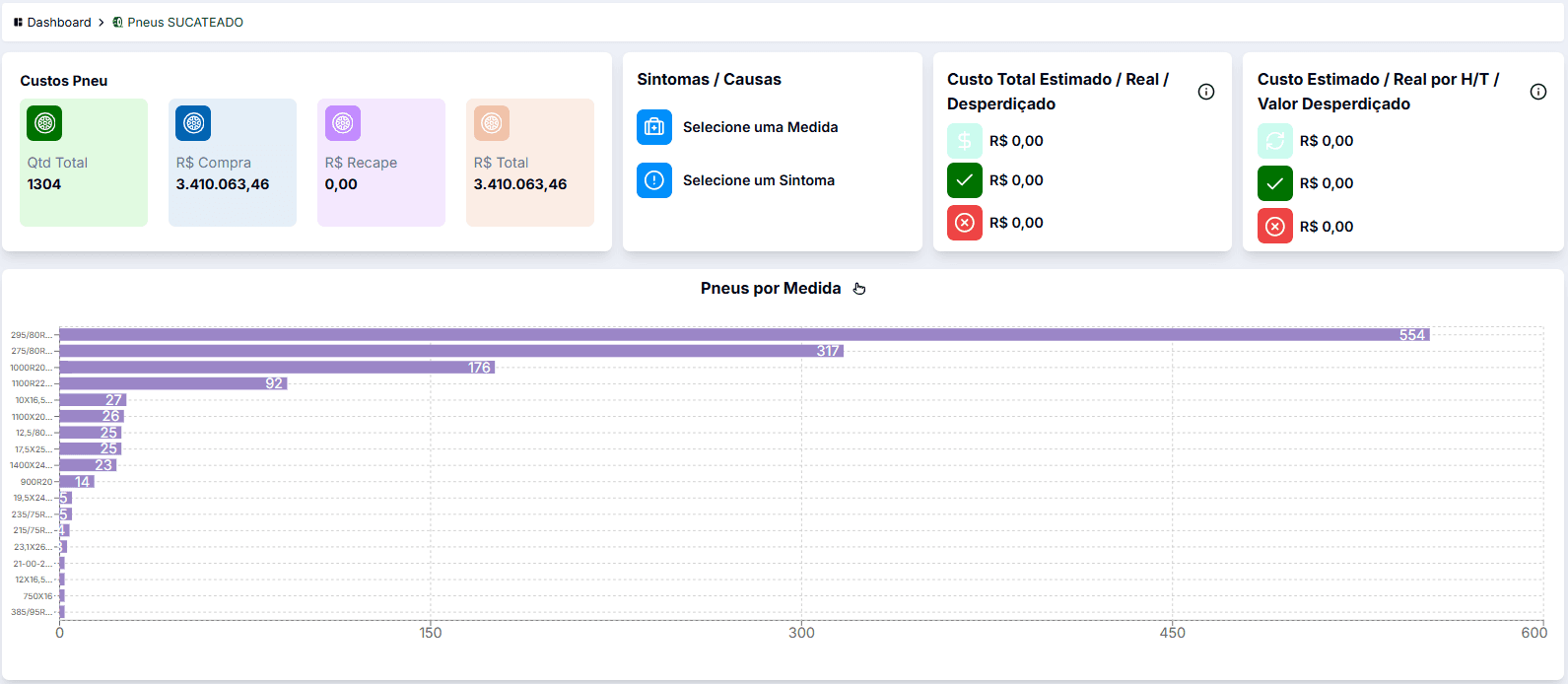Click the dollar icon in Custo Total Estimado card

(x=965, y=141)
